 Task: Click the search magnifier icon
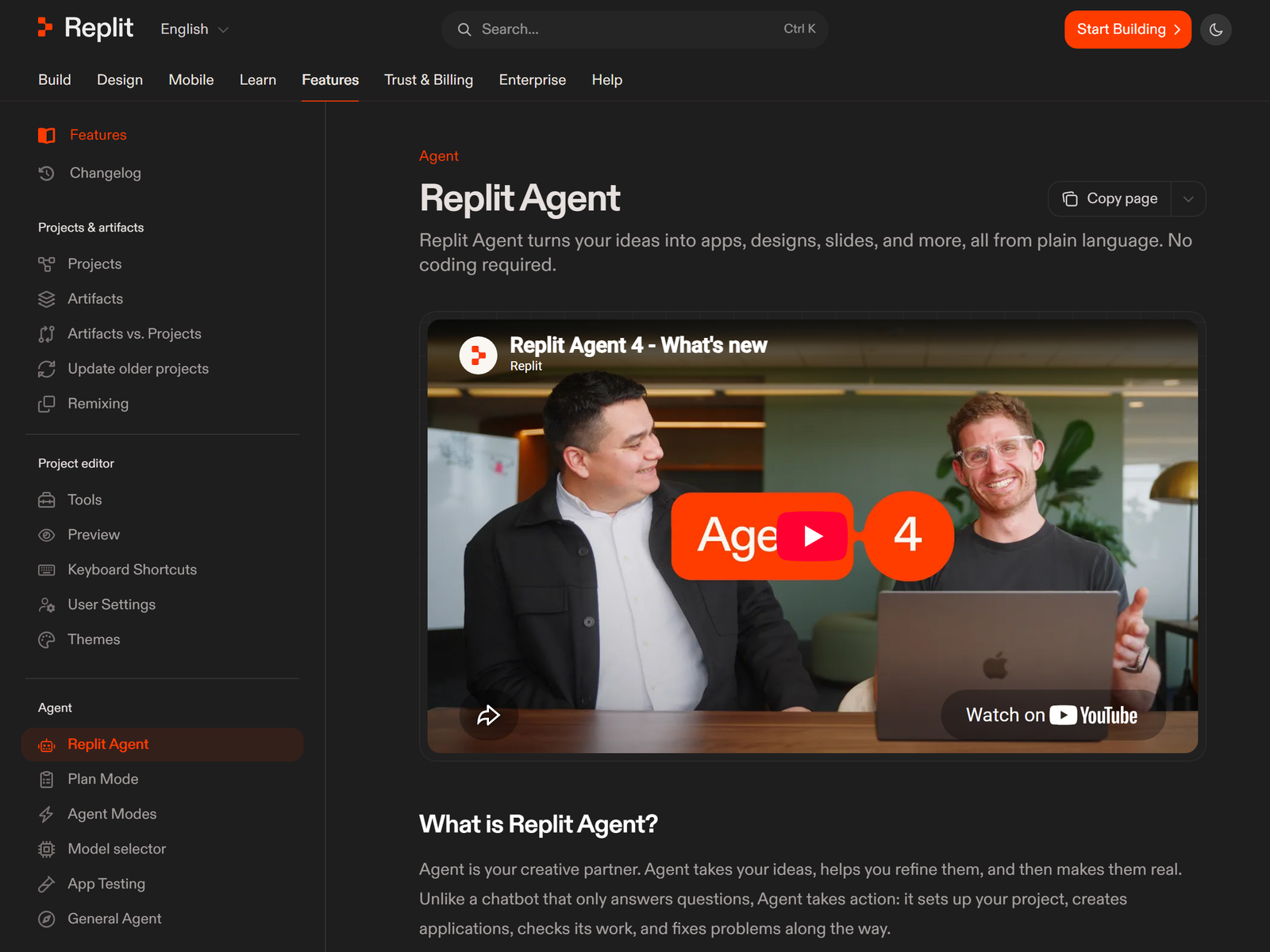point(464,29)
